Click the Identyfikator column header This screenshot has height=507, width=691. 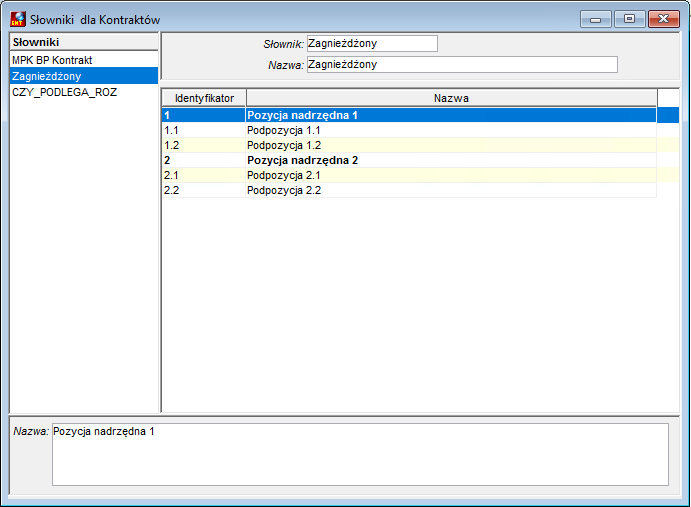pos(204,98)
